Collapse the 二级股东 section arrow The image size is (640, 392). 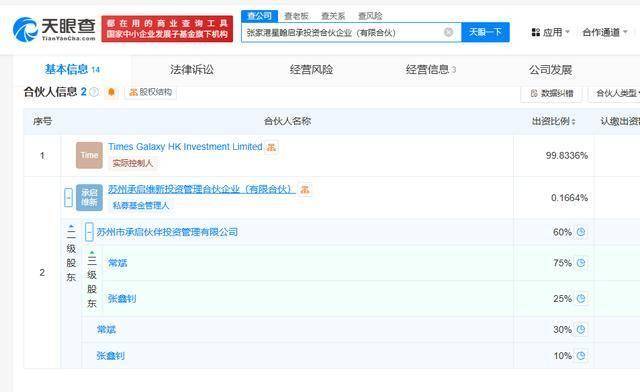point(71,226)
